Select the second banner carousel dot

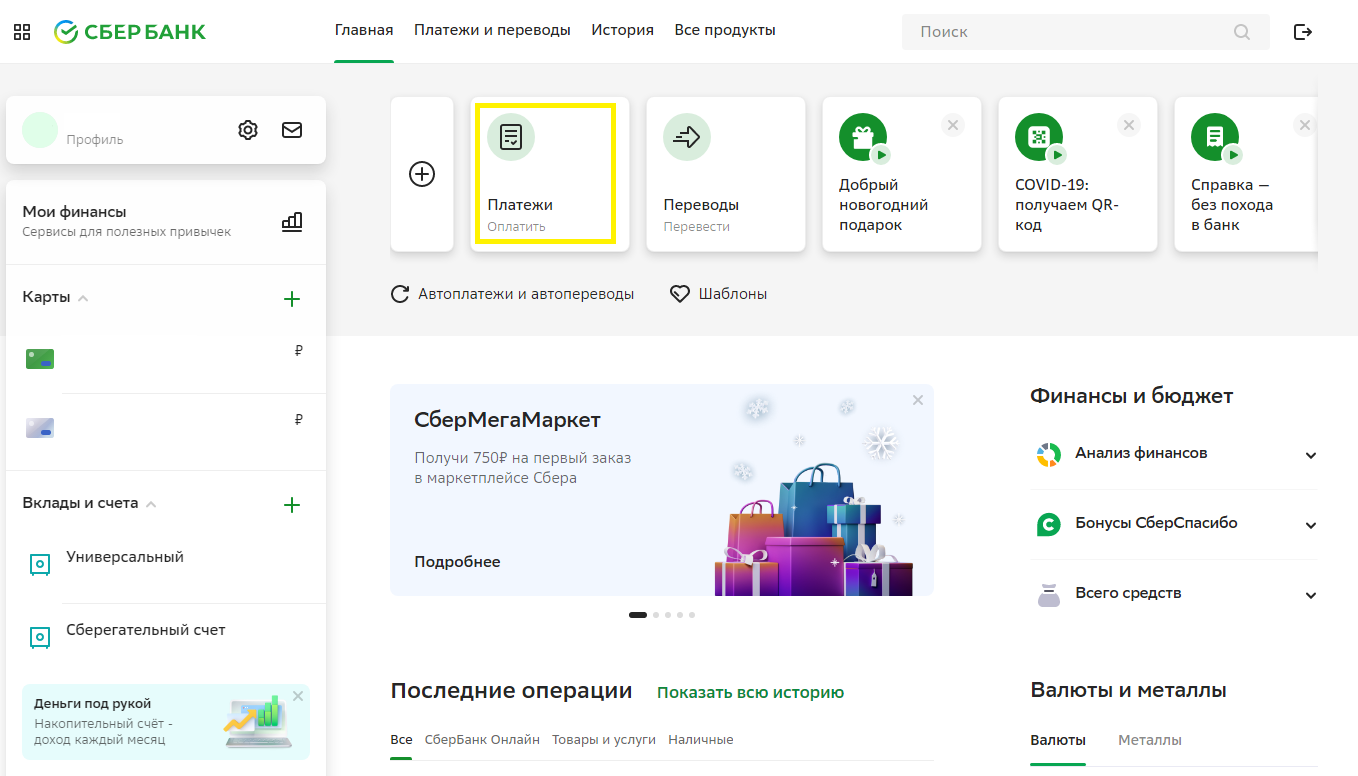(656, 615)
